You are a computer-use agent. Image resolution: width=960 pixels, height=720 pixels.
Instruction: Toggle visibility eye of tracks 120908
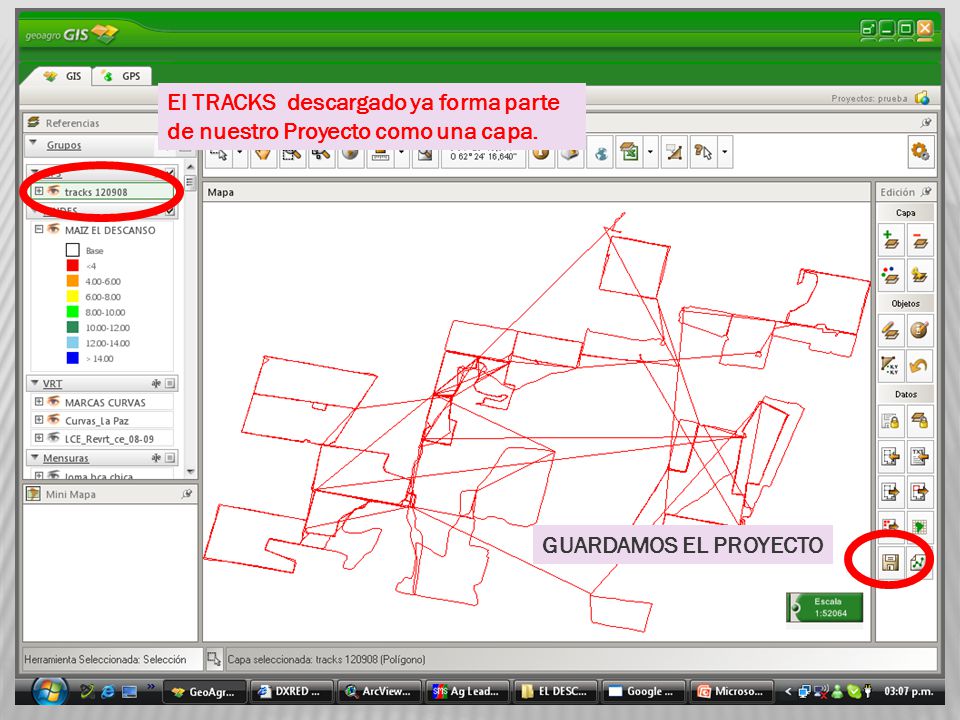coord(53,191)
